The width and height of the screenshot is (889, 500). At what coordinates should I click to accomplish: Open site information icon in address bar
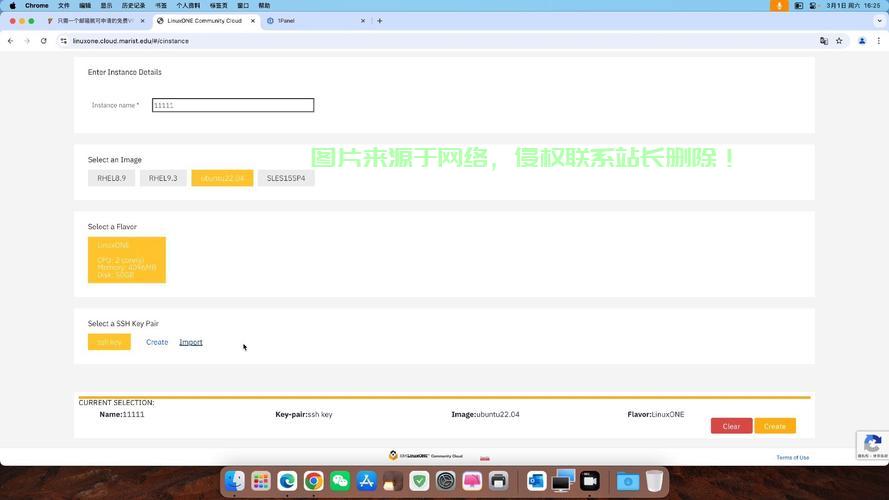coord(64,41)
